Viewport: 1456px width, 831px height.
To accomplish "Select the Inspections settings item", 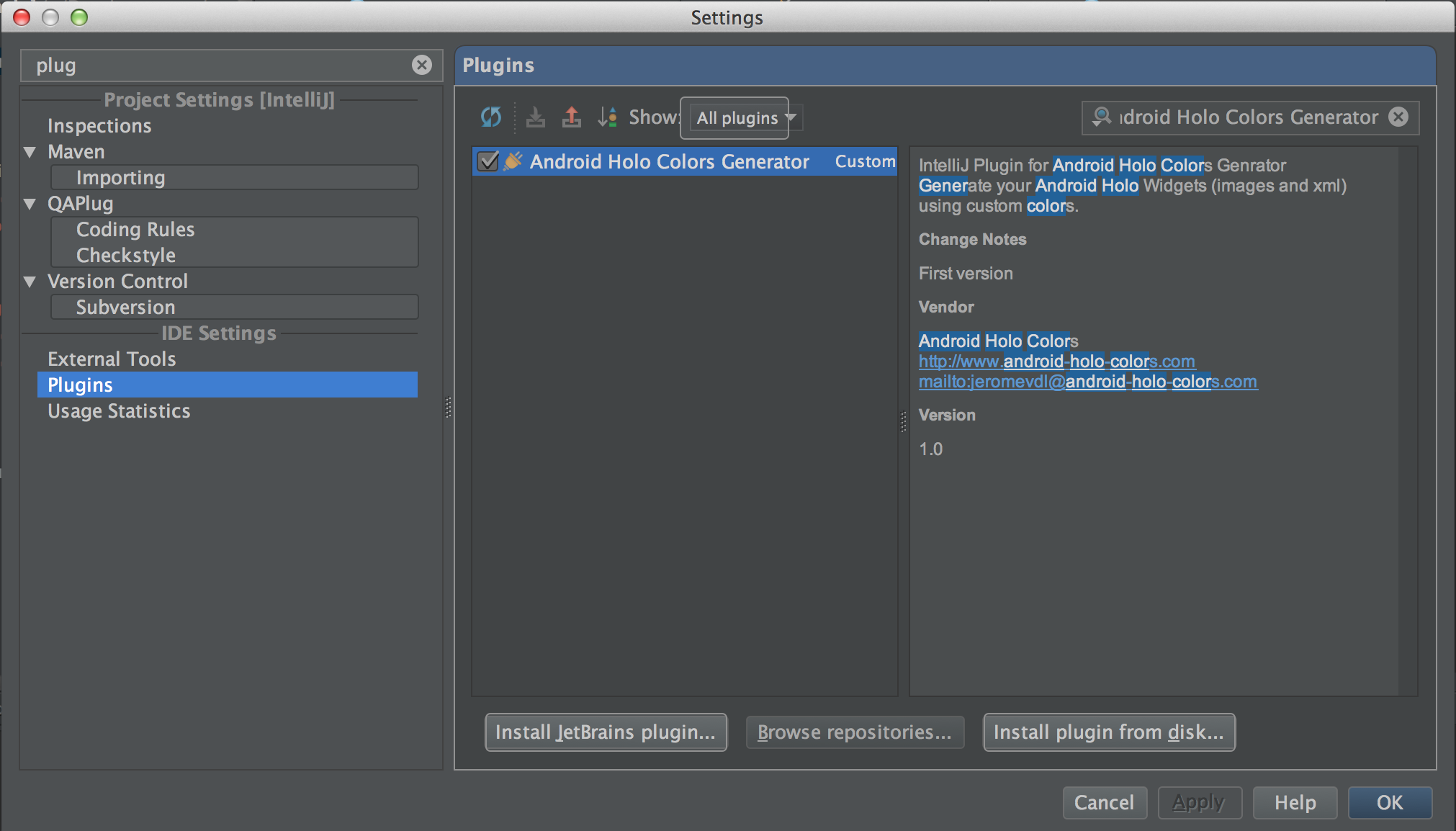I will [x=99, y=126].
